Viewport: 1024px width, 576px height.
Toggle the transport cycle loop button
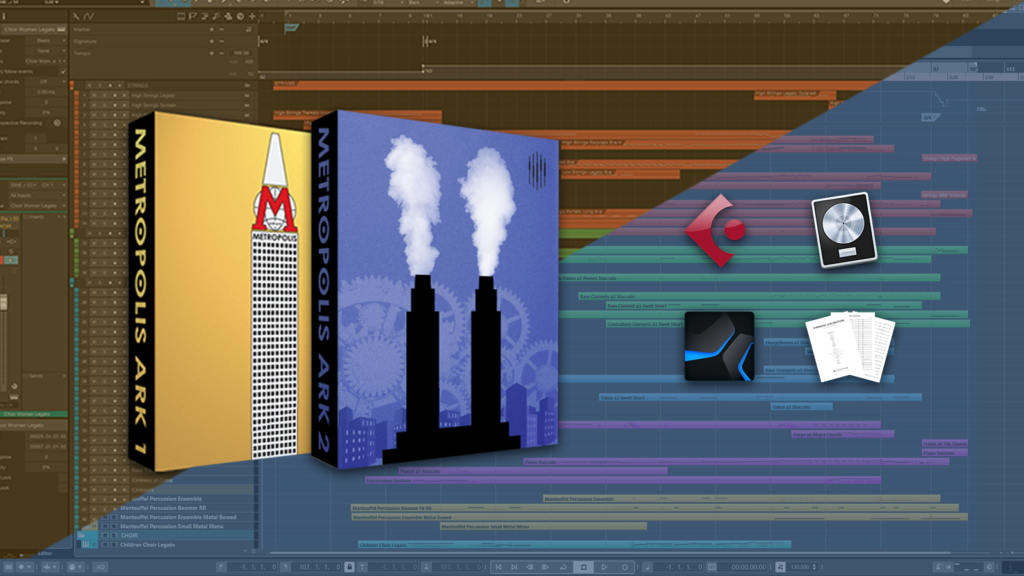563,567
